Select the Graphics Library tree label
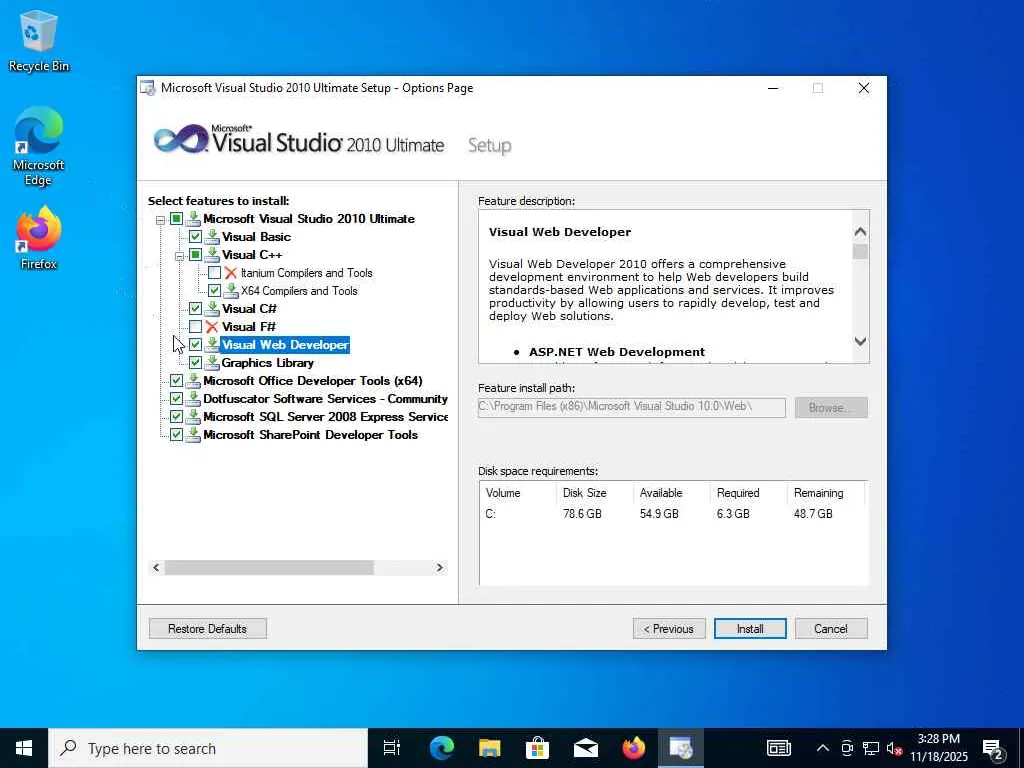The width and height of the screenshot is (1024, 768). (x=268, y=362)
